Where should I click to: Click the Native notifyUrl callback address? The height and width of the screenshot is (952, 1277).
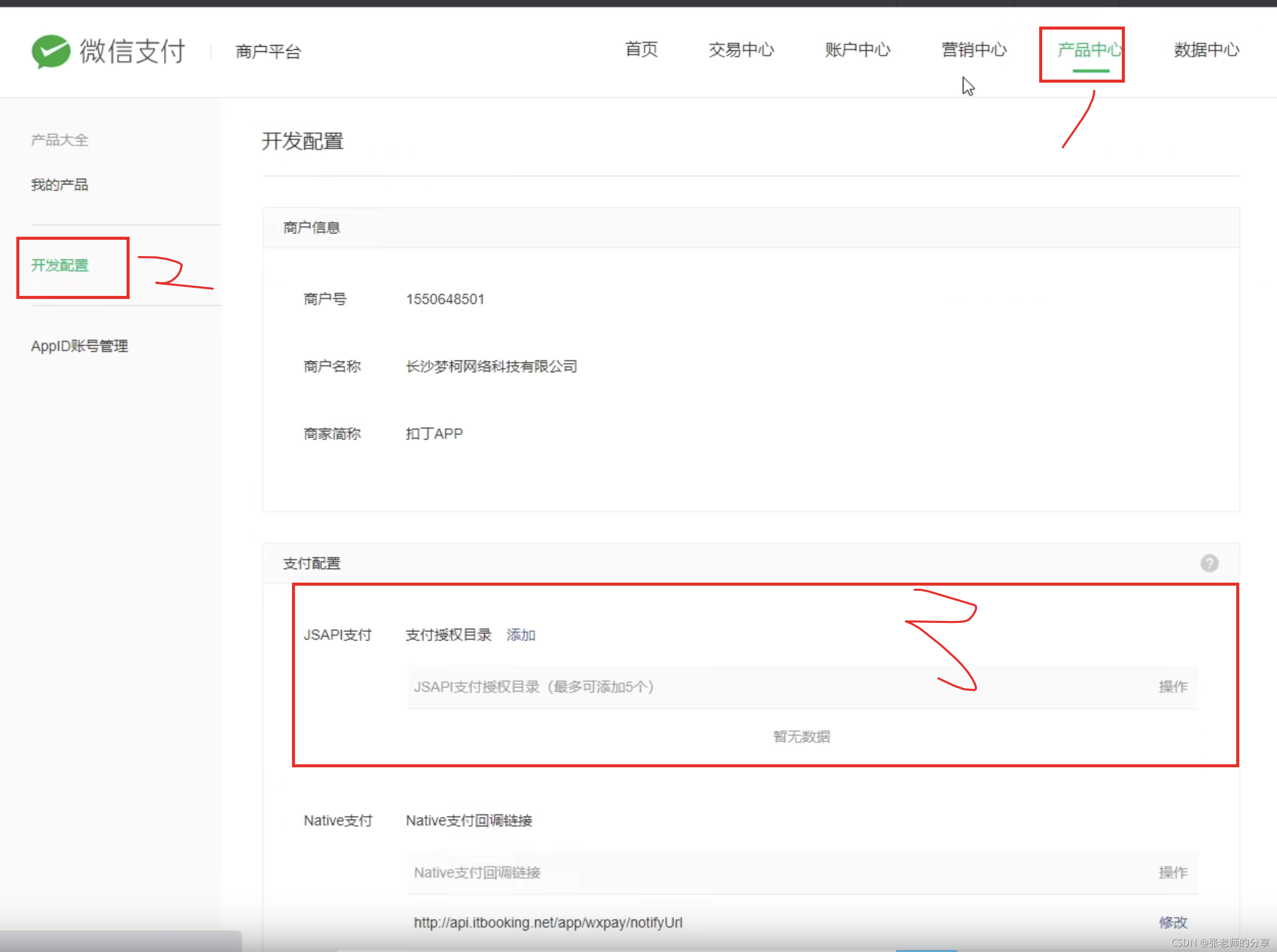coord(548,922)
